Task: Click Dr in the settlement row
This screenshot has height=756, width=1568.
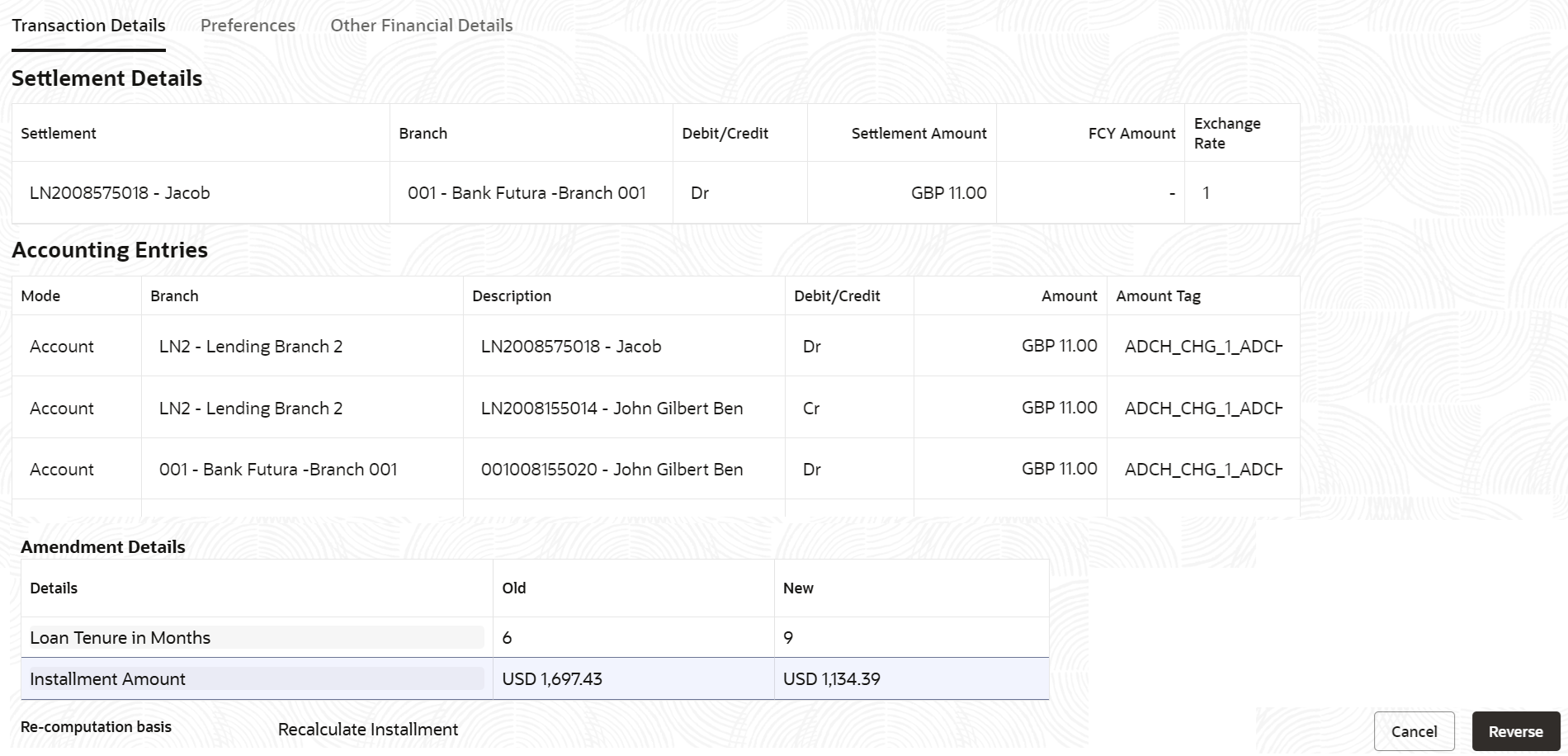Action: pyautogui.click(x=700, y=193)
